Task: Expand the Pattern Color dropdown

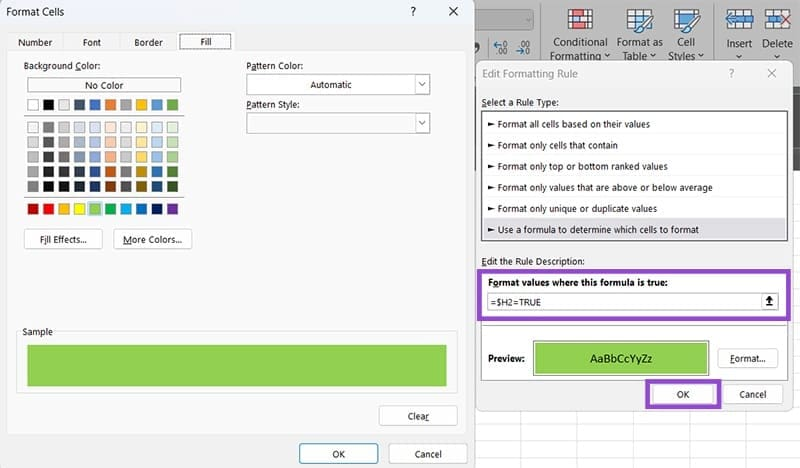Action: (422, 85)
